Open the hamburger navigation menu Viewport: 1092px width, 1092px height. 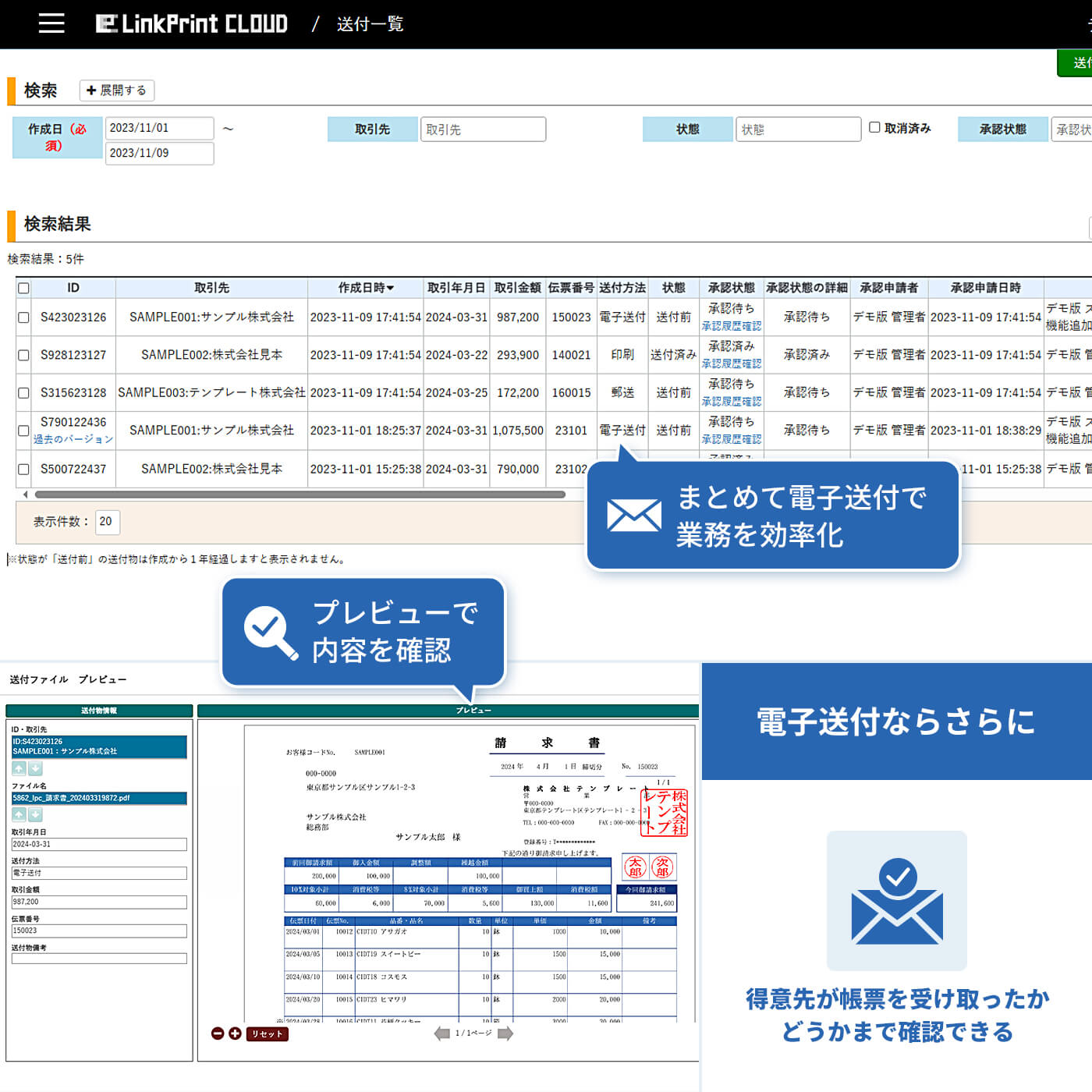point(50,23)
